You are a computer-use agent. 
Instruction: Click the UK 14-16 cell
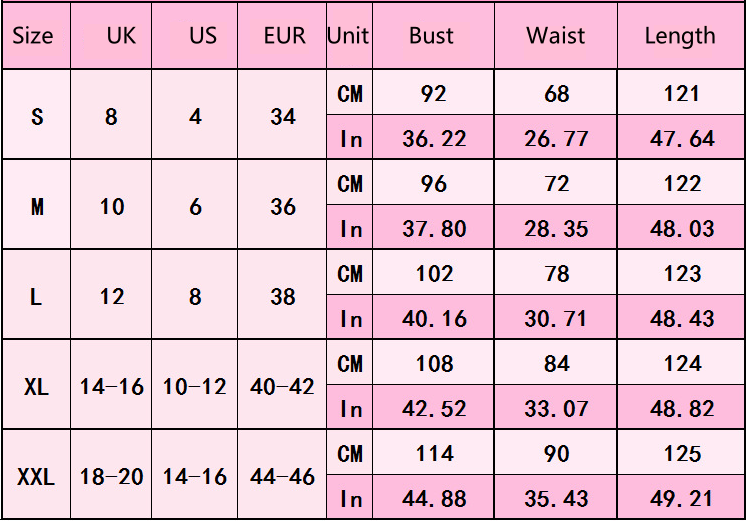click(x=112, y=387)
